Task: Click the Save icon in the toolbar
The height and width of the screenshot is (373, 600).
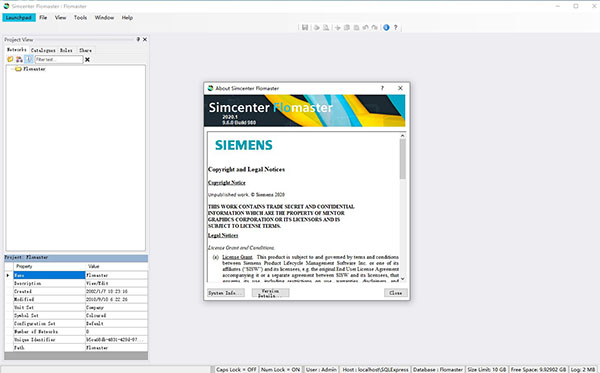Action: pos(305,28)
